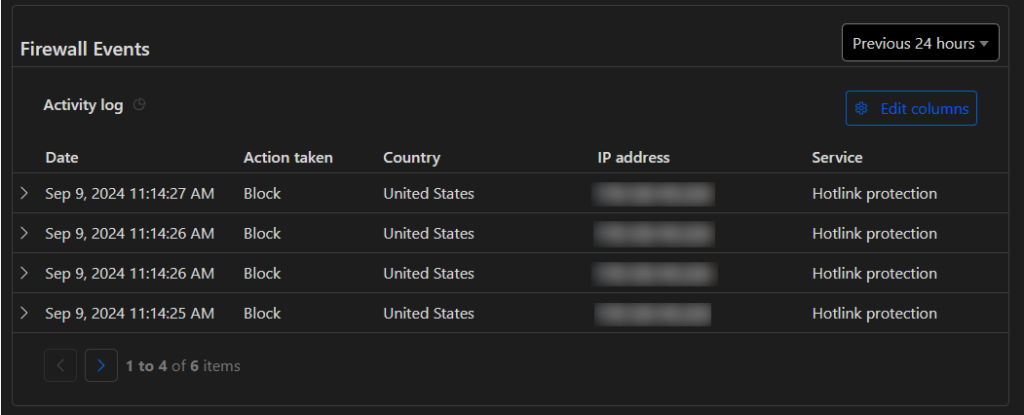Select Hotlink protection in the first row

[x=874, y=193]
